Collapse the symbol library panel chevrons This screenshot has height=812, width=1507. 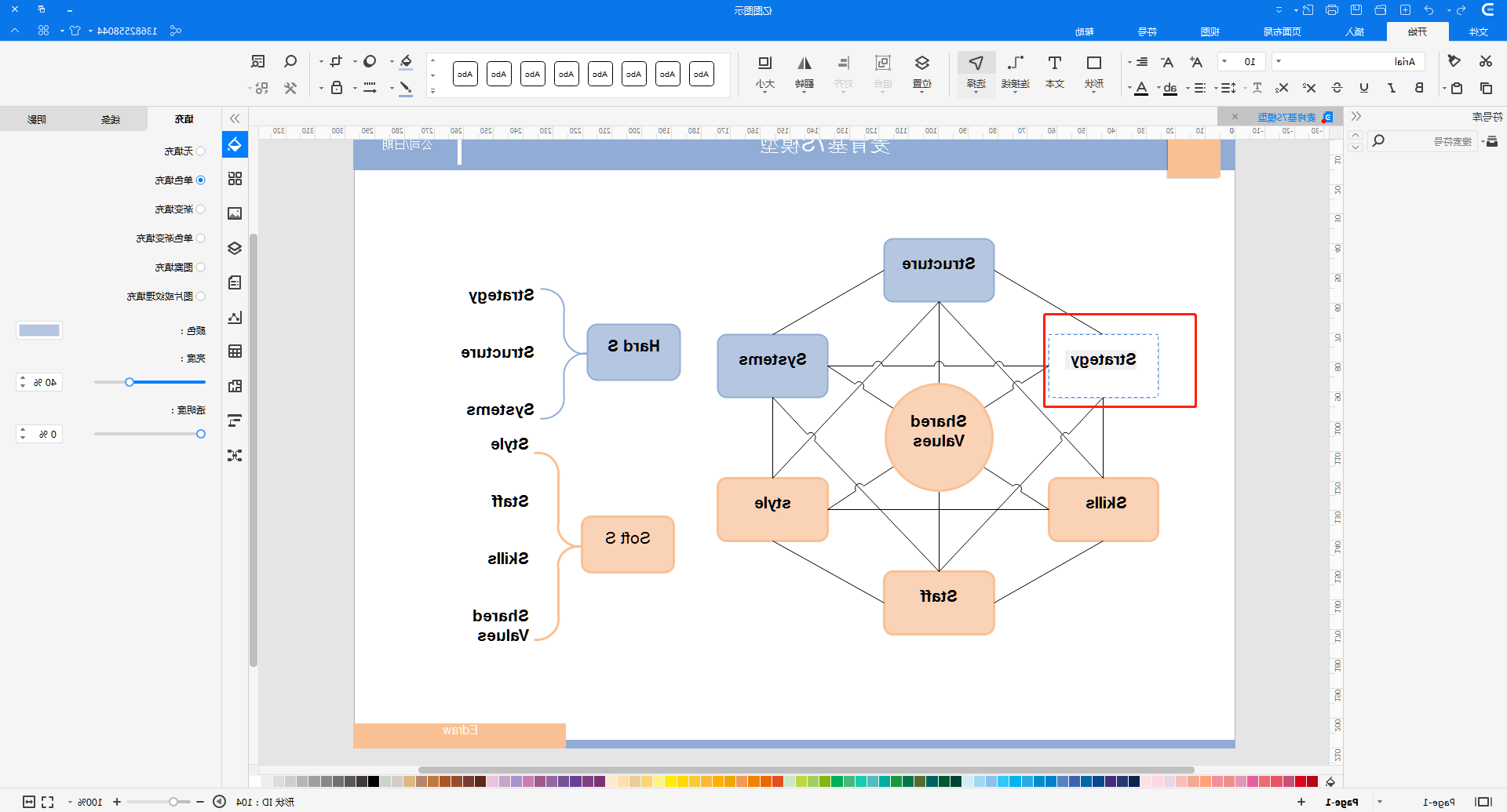1356,116
